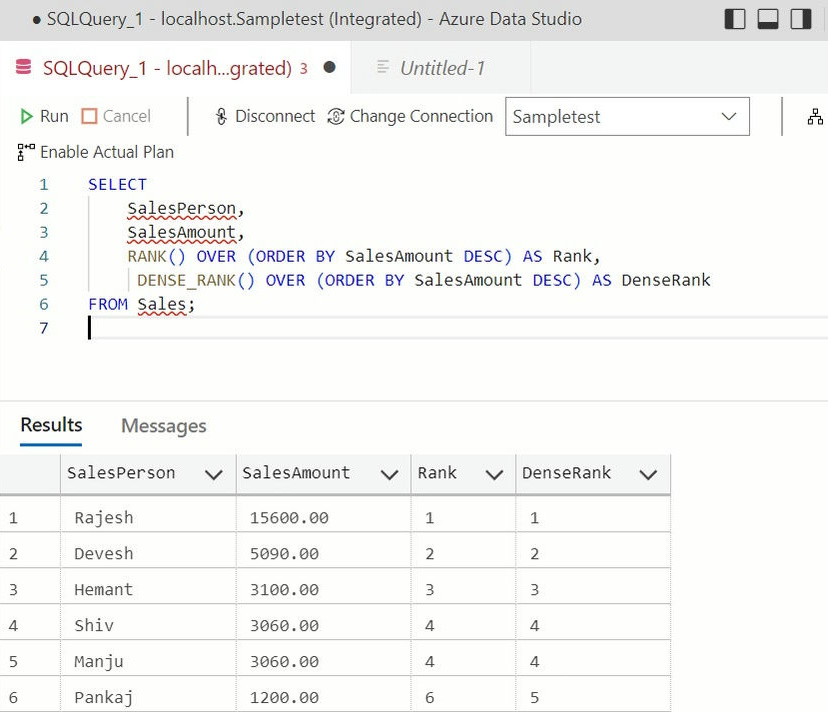Select the 3100.00 amount cell
Viewport: 828px width, 712px height.
pos(323,589)
